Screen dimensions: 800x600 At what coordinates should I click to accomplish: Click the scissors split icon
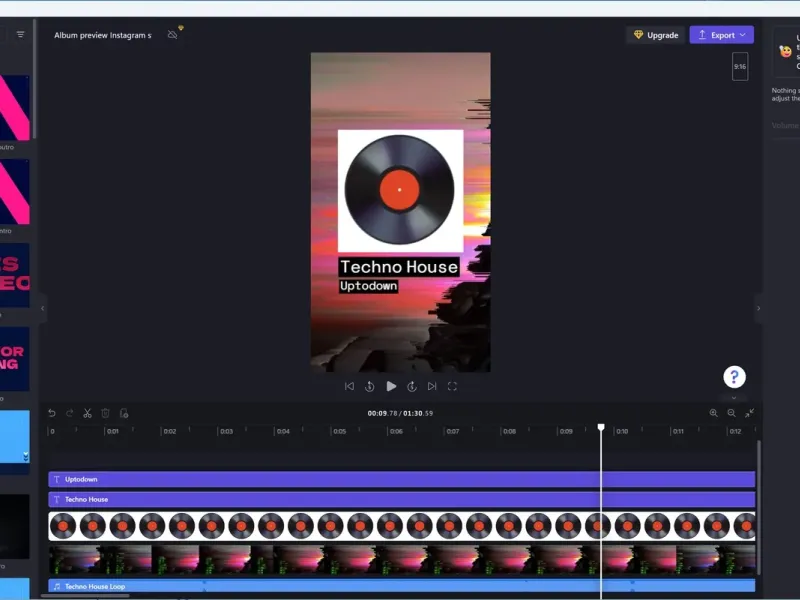[87, 413]
